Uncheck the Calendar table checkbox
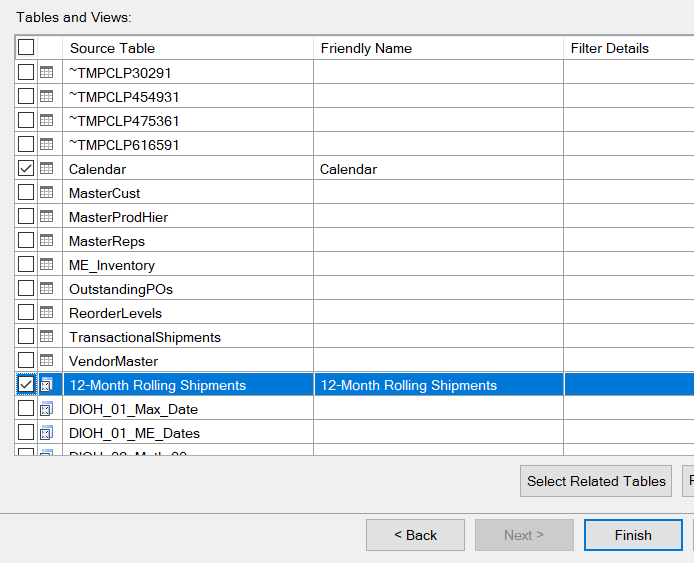694x563 pixels. click(26, 169)
